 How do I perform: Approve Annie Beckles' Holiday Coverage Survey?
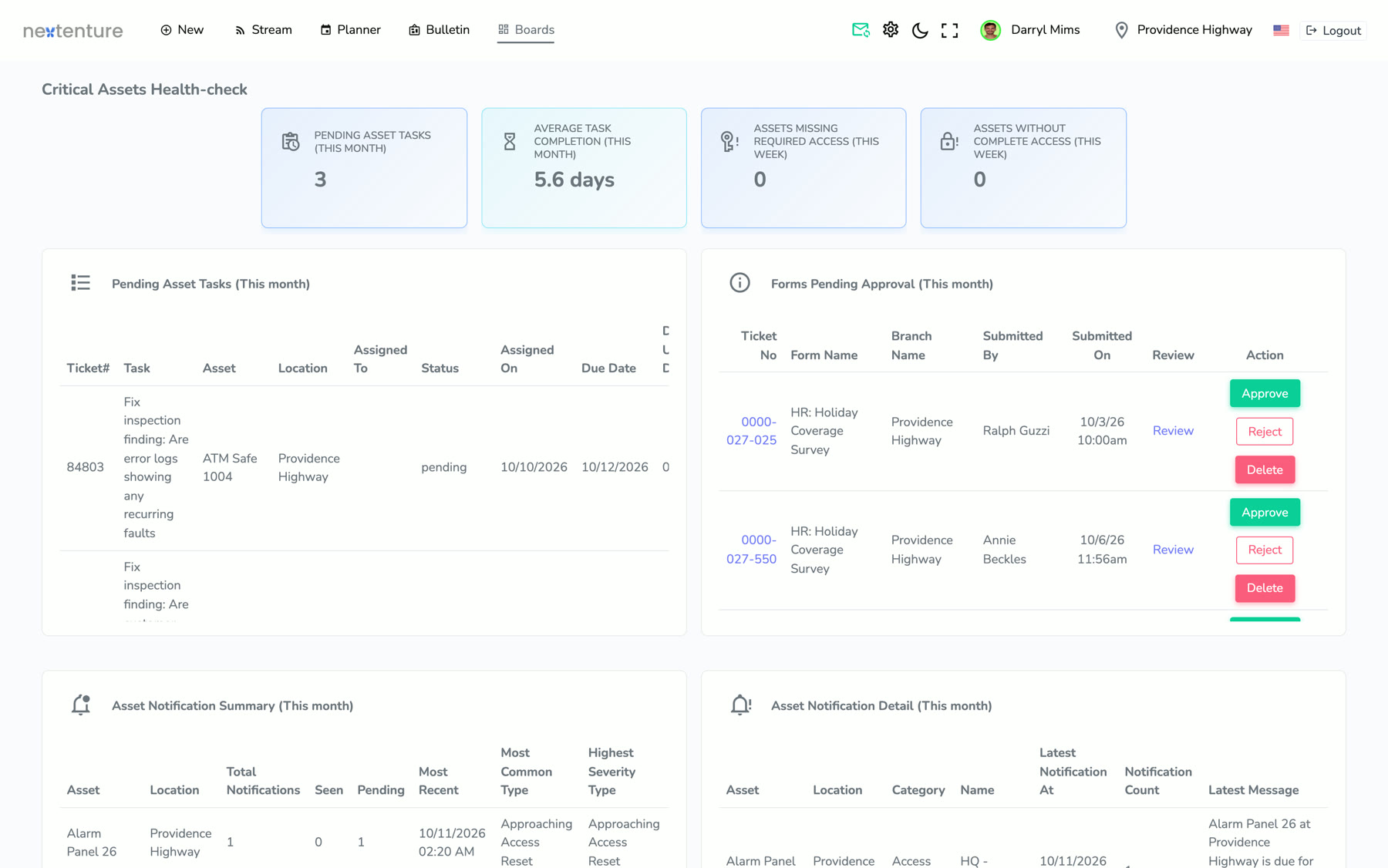pyautogui.click(x=1265, y=512)
